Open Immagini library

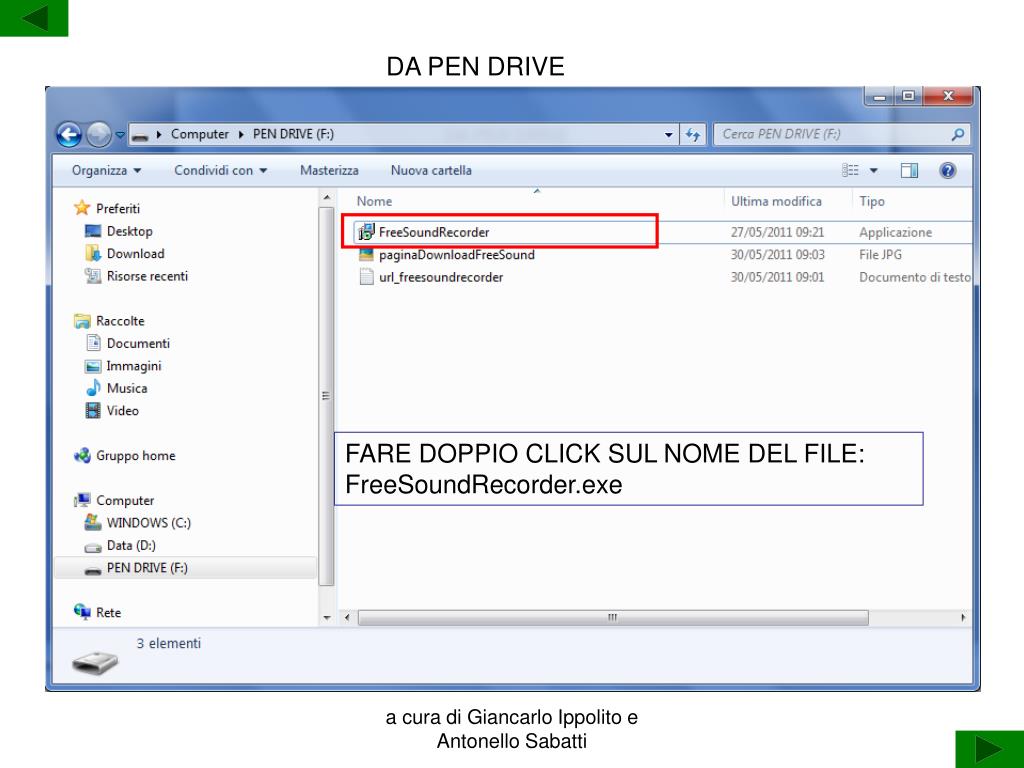tap(134, 366)
